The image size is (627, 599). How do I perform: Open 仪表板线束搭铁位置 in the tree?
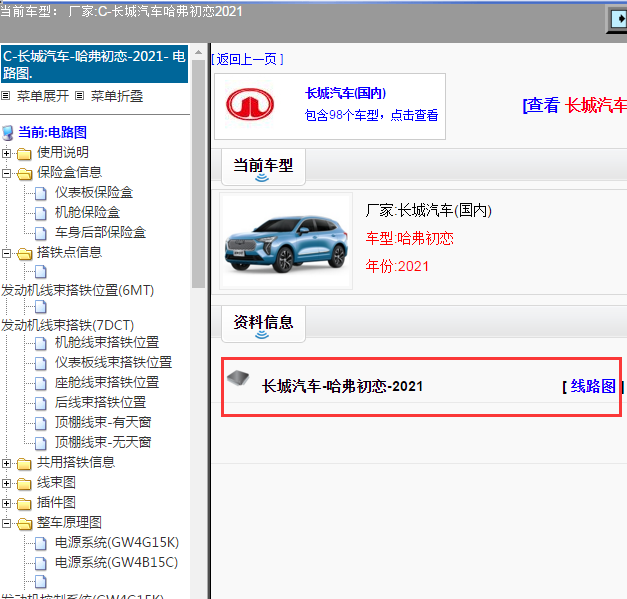pyautogui.click(x=114, y=363)
